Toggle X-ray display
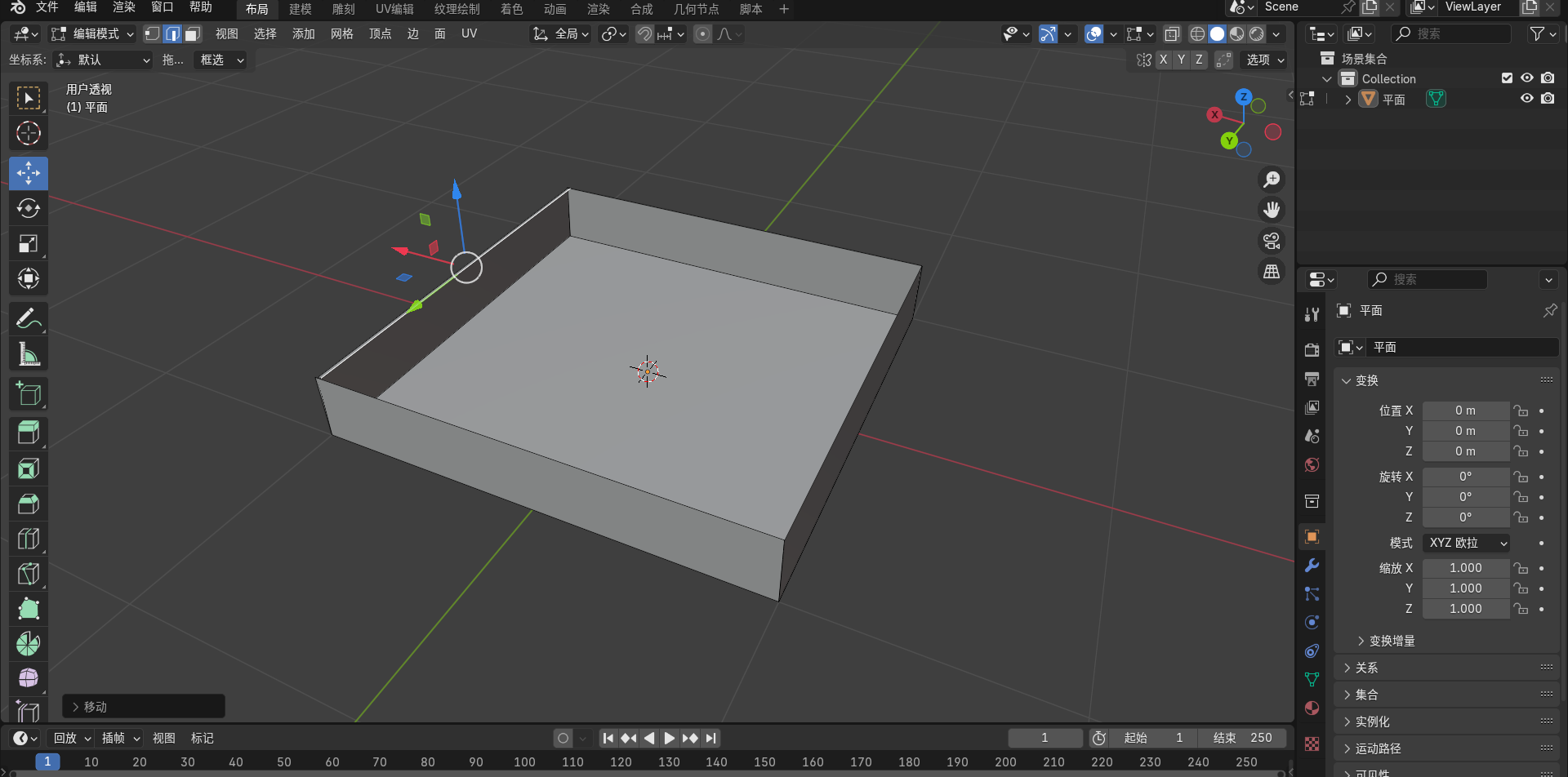 click(x=1172, y=33)
